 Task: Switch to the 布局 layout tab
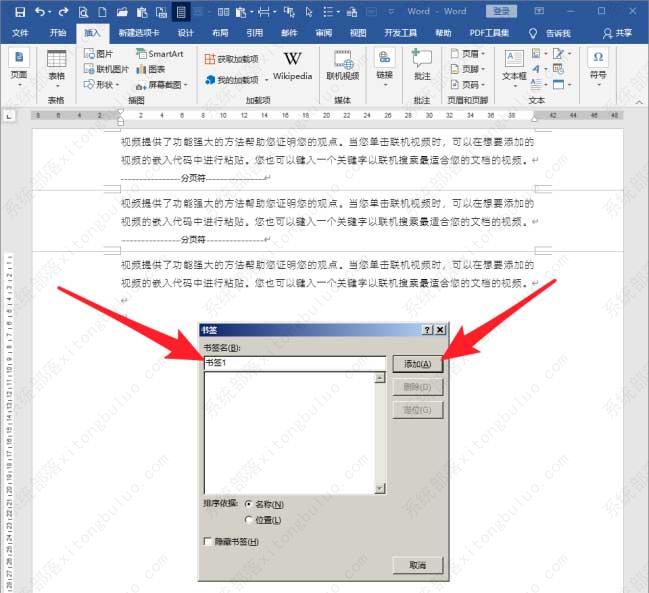tap(219, 32)
